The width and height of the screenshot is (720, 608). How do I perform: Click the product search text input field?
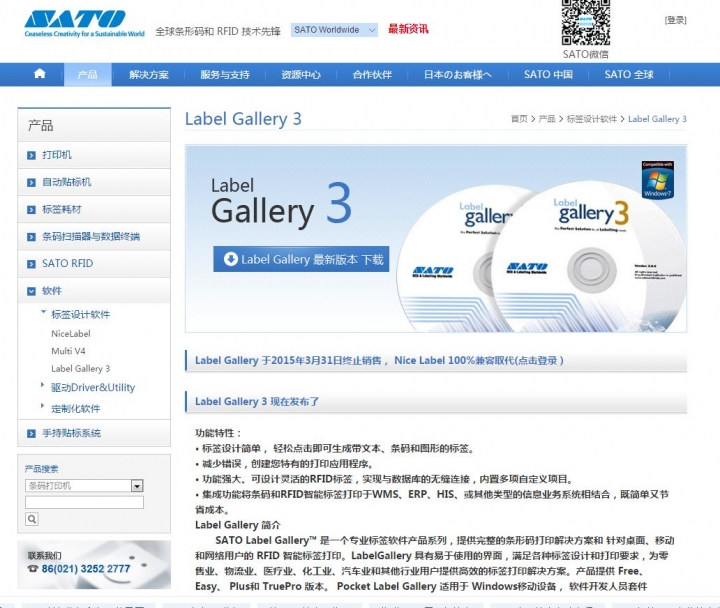click(x=84, y=502)
